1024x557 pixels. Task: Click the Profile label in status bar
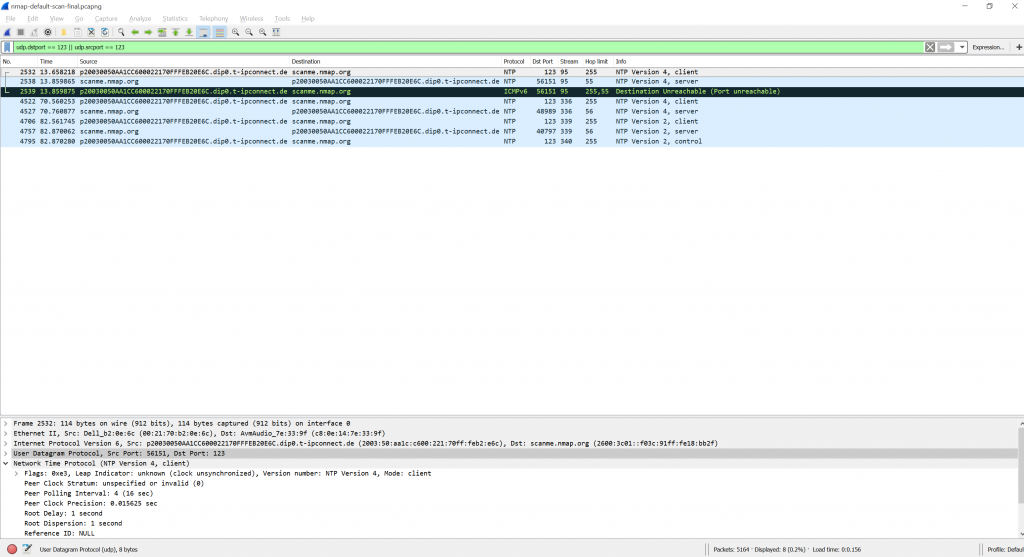[1004, 549]
